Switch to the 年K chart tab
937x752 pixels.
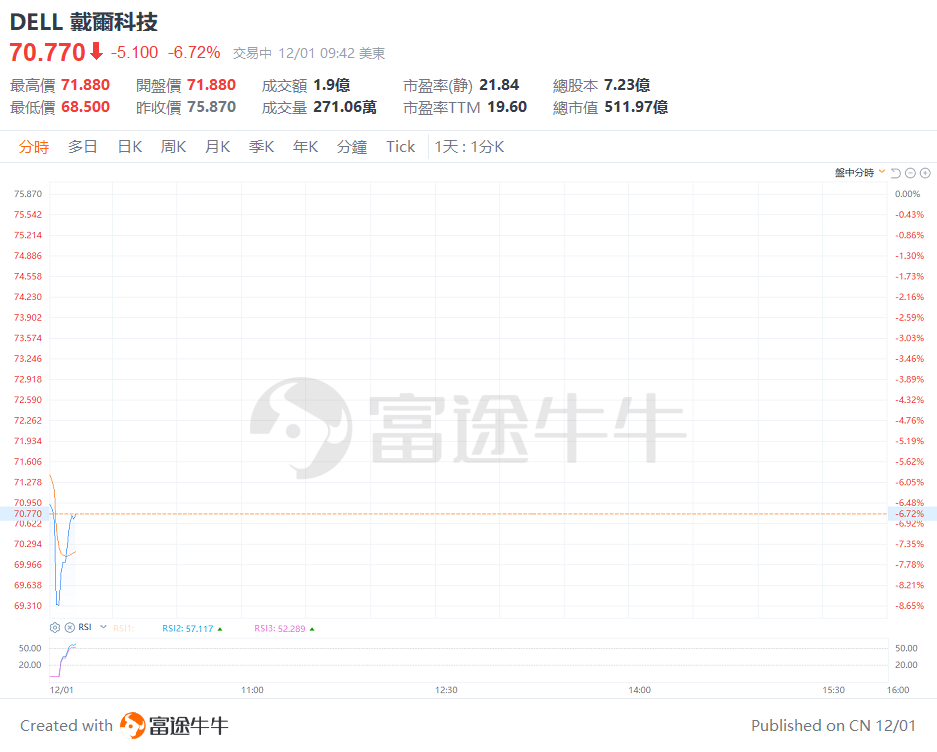click(305, 147)
